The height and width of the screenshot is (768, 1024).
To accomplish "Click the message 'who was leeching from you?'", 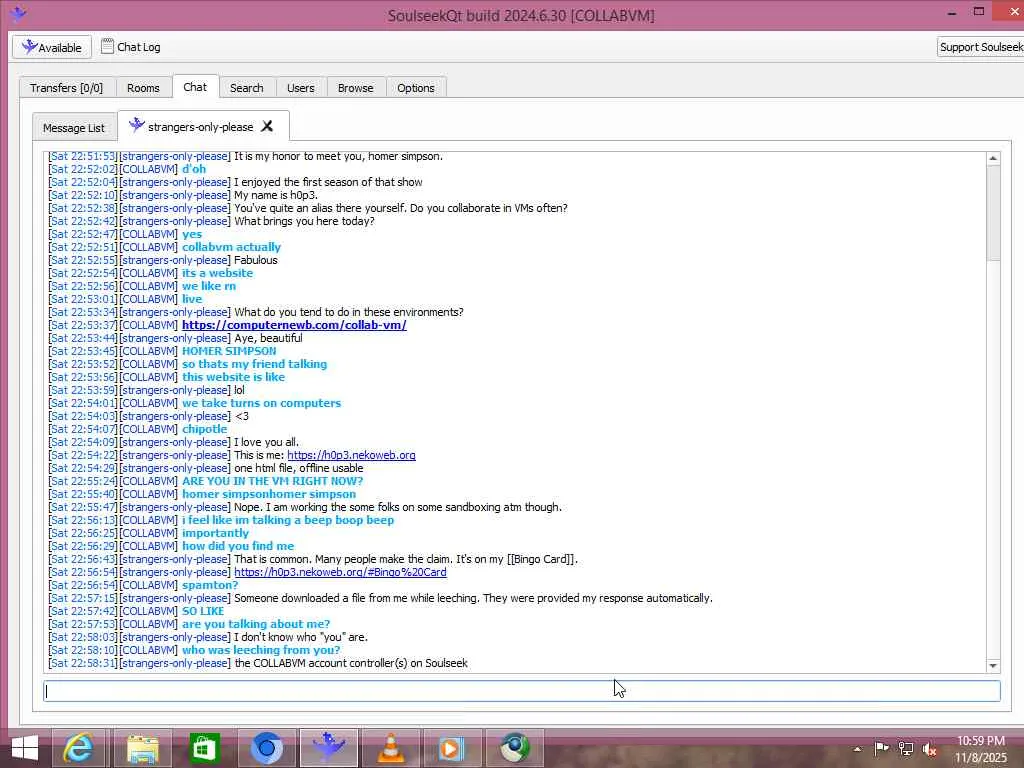I will 261,650.
